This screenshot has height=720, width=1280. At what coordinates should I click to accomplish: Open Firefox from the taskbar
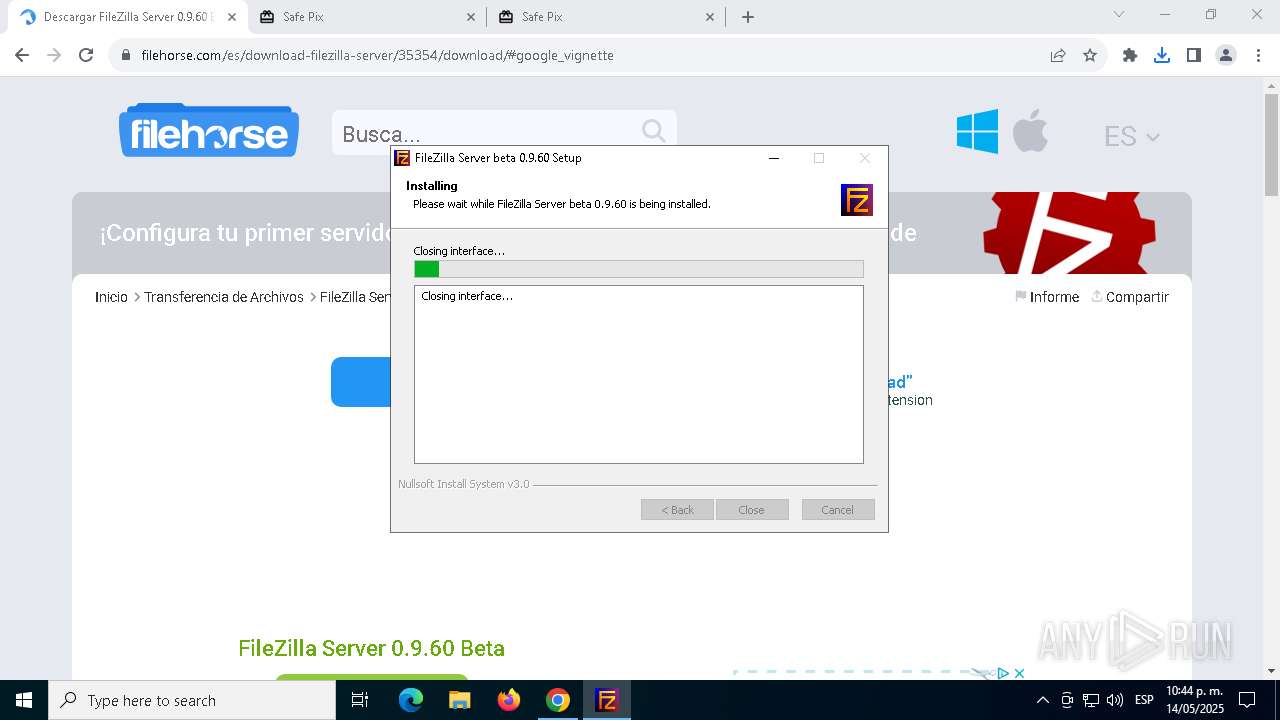pyautogui.click(x=509, y=700)
